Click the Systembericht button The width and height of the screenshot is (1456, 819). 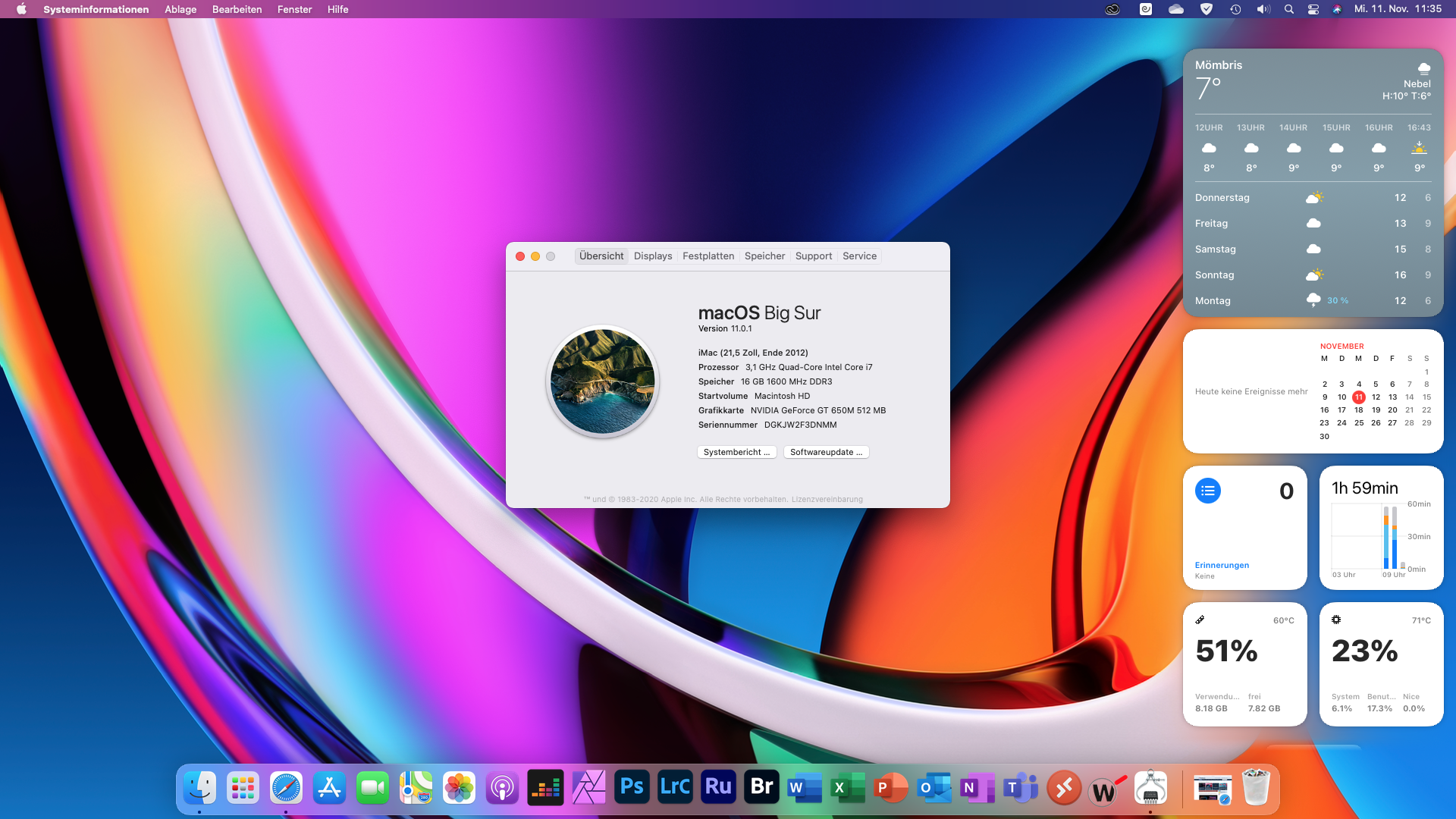coord(736,452)
